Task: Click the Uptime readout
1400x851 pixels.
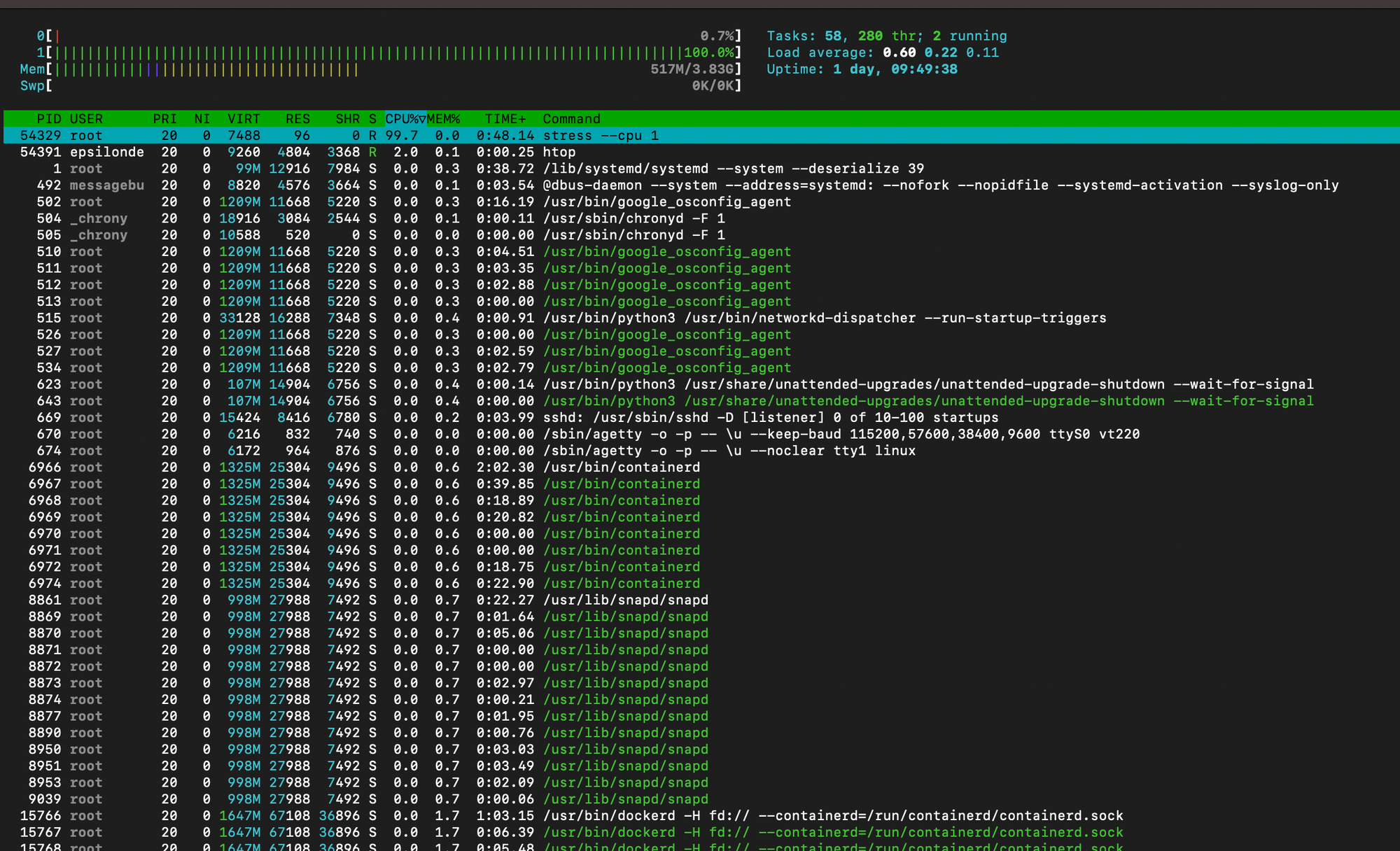Action: pos(862,69)
